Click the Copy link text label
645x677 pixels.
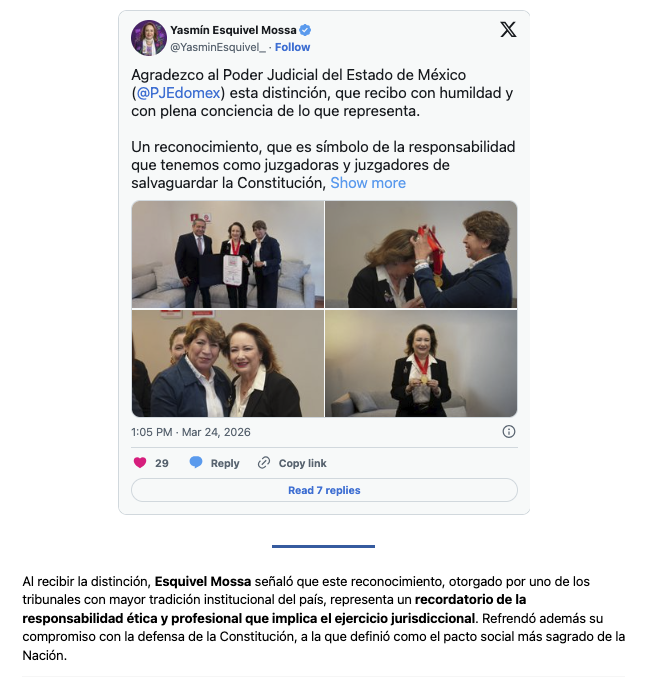[303, 463]
